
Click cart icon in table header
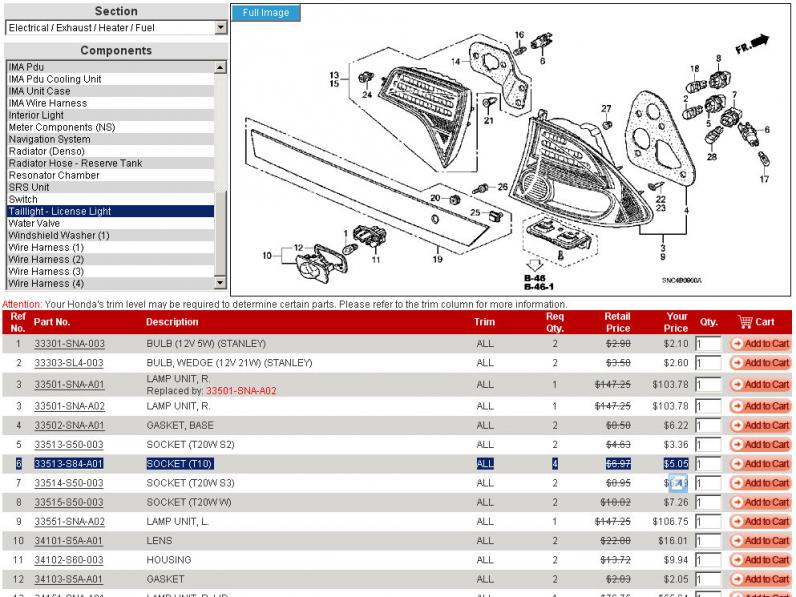point(745,322)
